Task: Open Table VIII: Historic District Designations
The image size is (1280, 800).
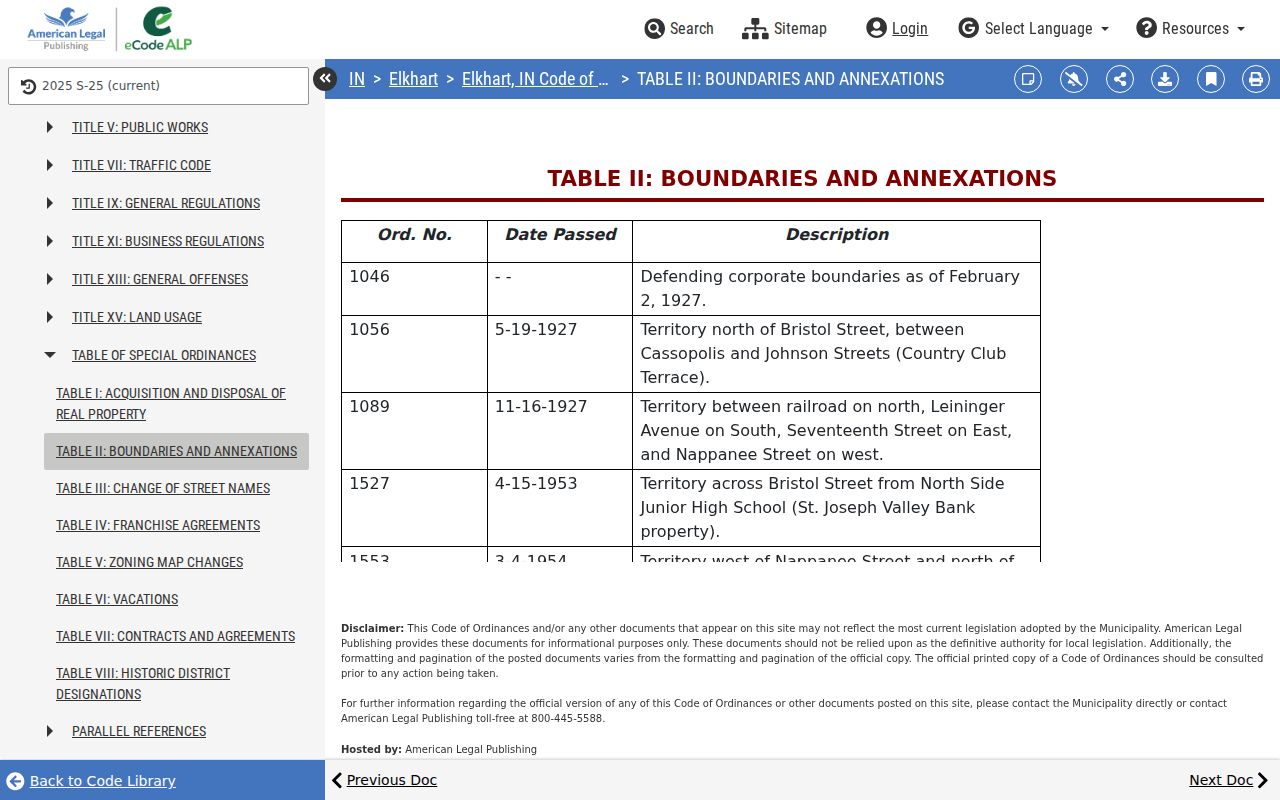Action: [x=143, y=683]
